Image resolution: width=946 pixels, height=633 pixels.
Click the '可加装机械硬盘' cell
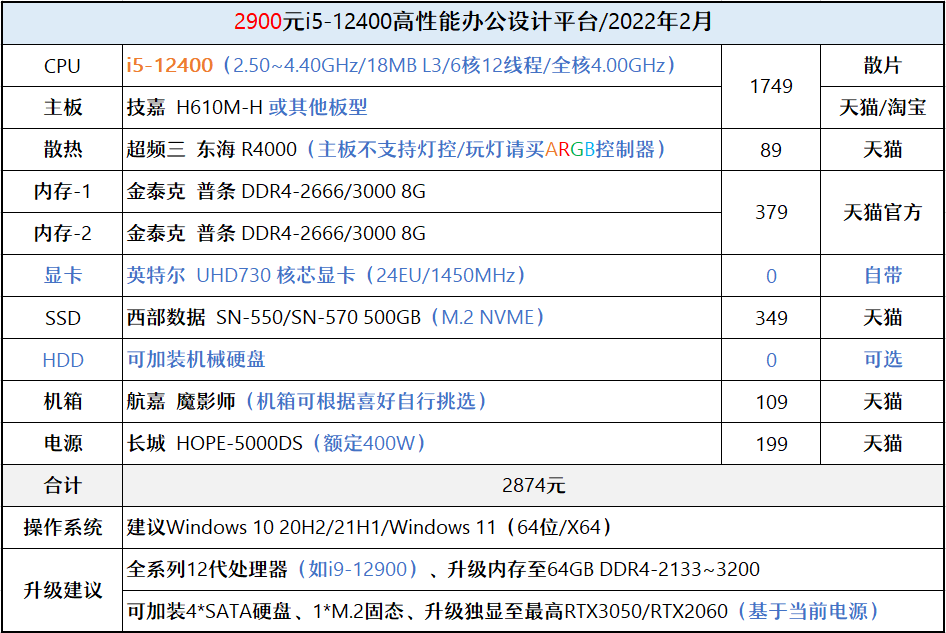pyautogui.click(x=422, y=360)
